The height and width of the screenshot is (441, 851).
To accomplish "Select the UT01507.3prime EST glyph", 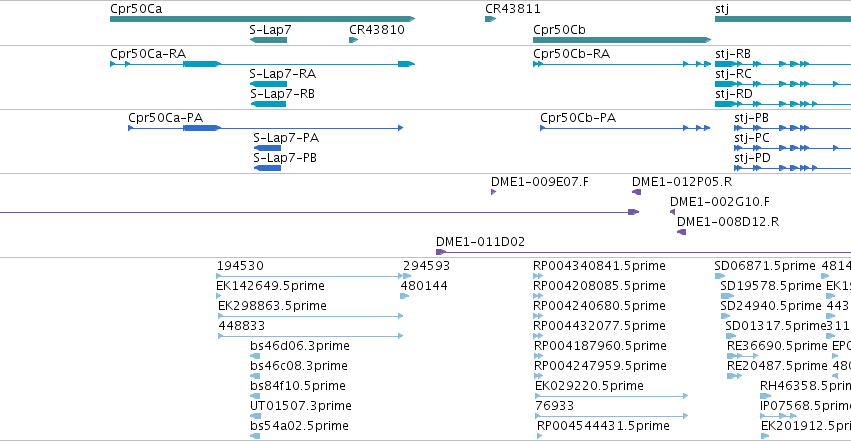I will (255, 416).
